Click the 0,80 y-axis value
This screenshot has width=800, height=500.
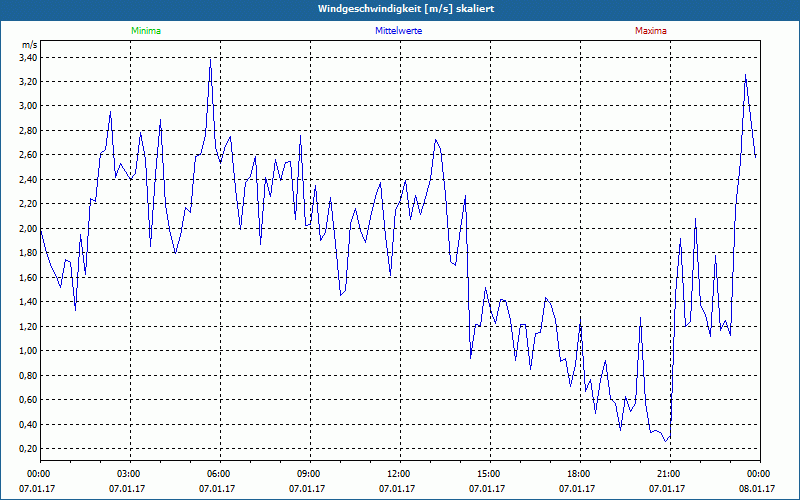coord(28,376)
